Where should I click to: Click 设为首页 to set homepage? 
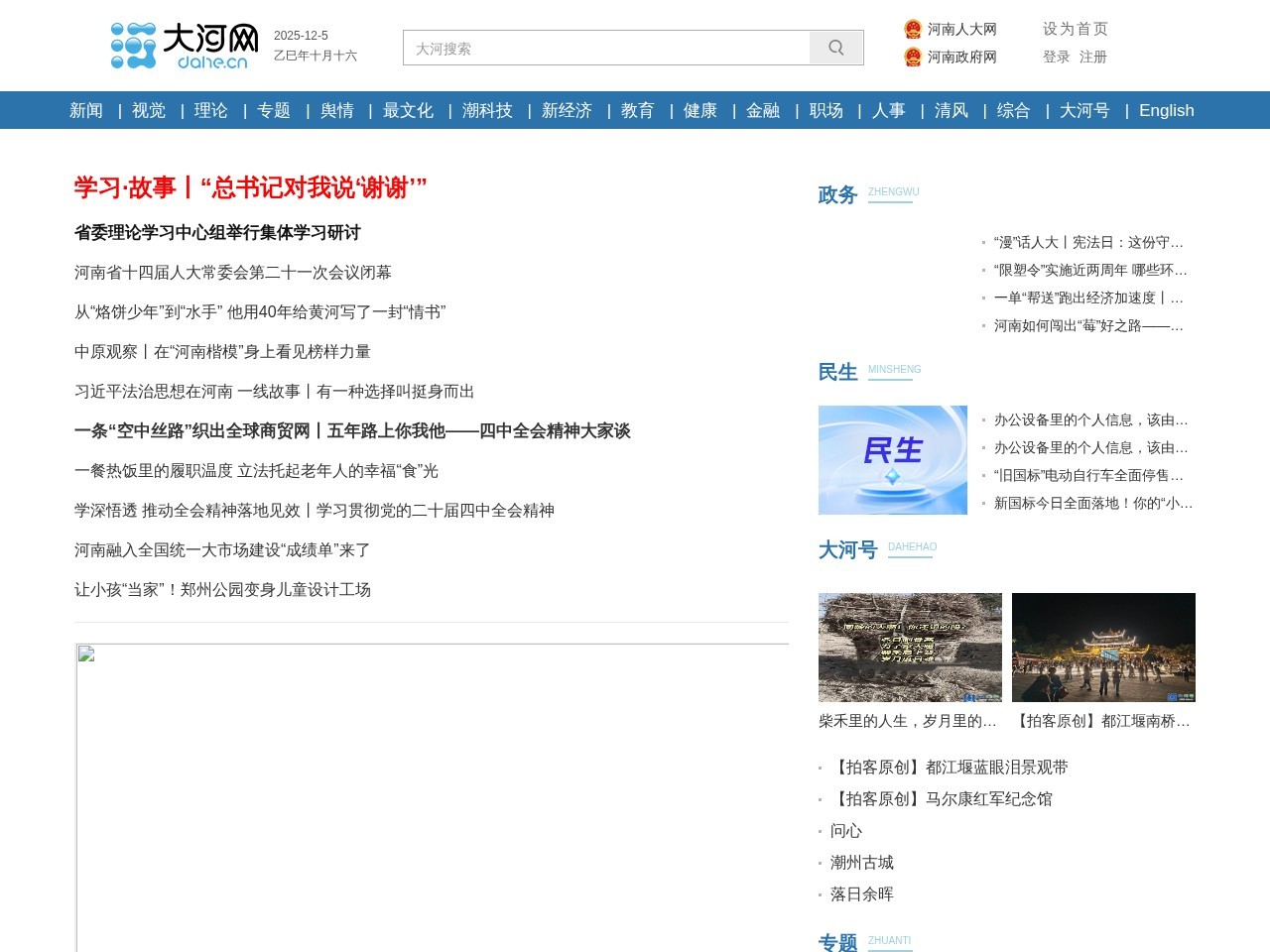pos(1077,29)
